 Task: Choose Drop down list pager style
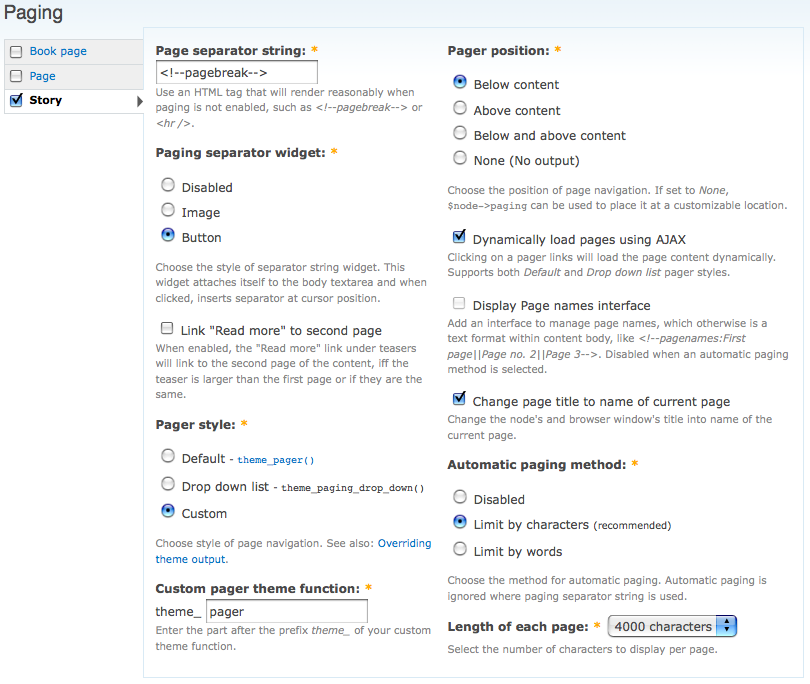pyautogui.click(x=168, y=485)
